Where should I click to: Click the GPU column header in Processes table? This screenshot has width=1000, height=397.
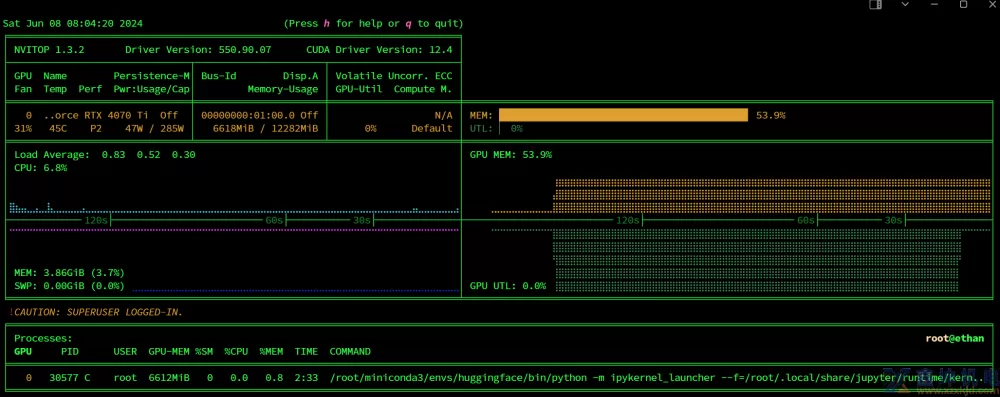point(23,352)
